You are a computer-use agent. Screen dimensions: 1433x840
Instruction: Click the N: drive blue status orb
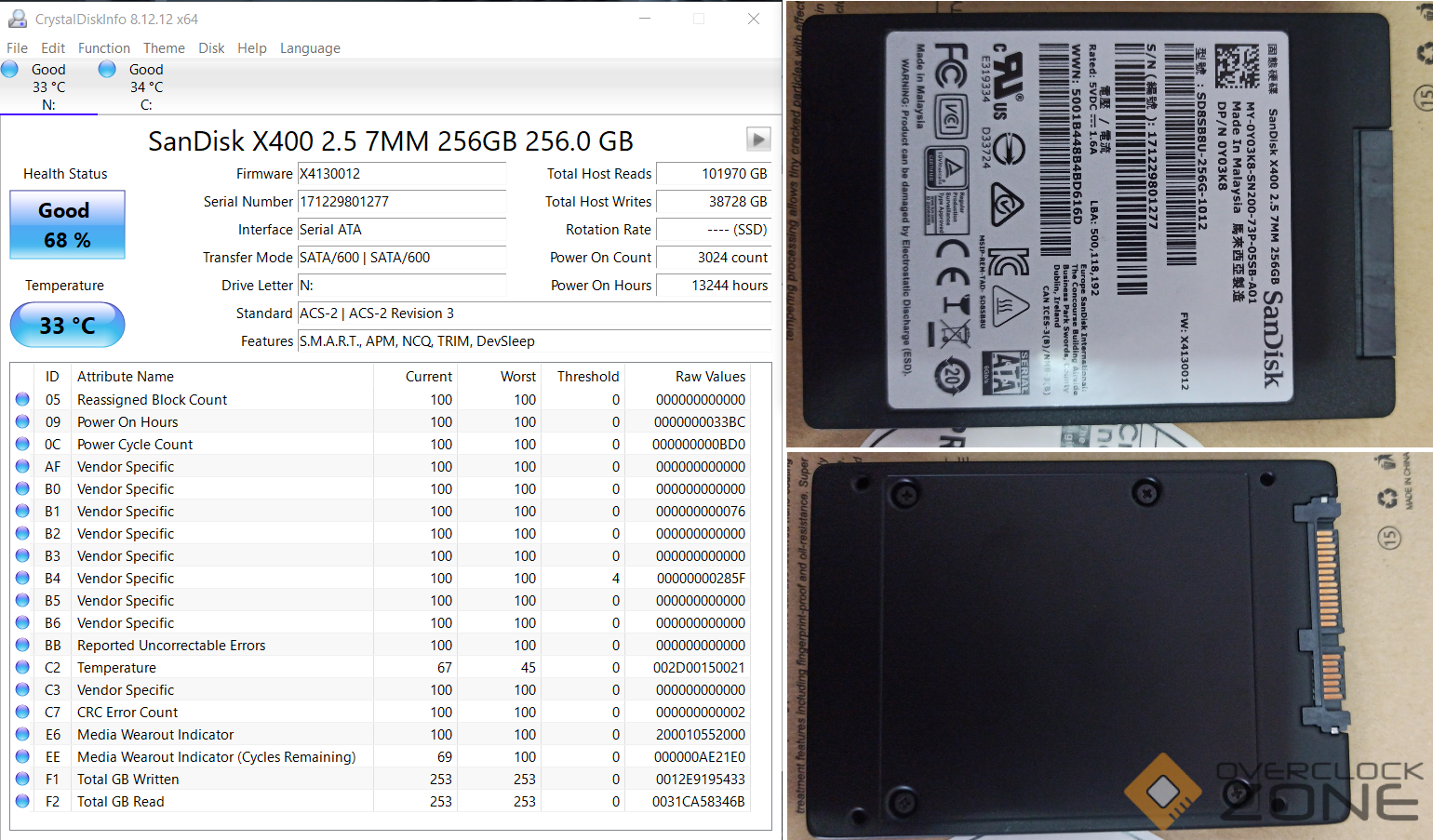(10, 69)
